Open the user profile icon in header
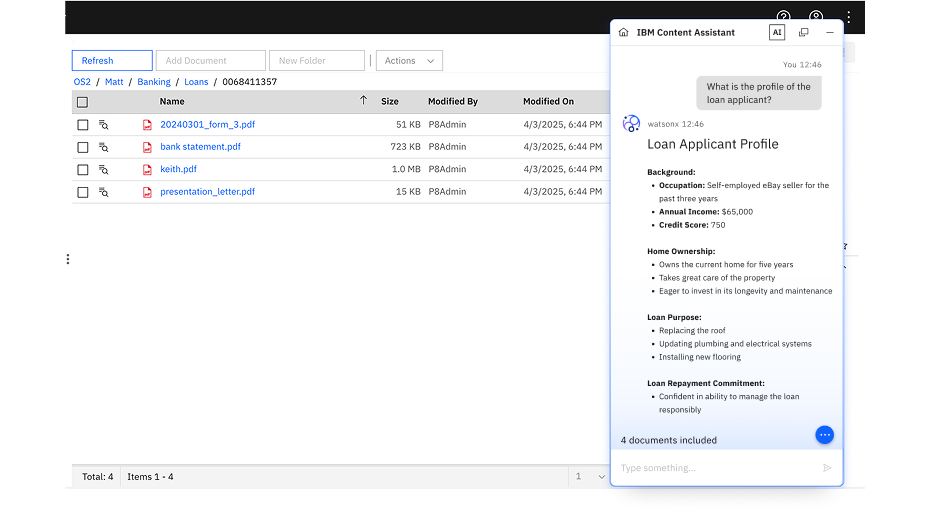Image resolution: width=930 pixels, height=512 pixels. [816, 16]
